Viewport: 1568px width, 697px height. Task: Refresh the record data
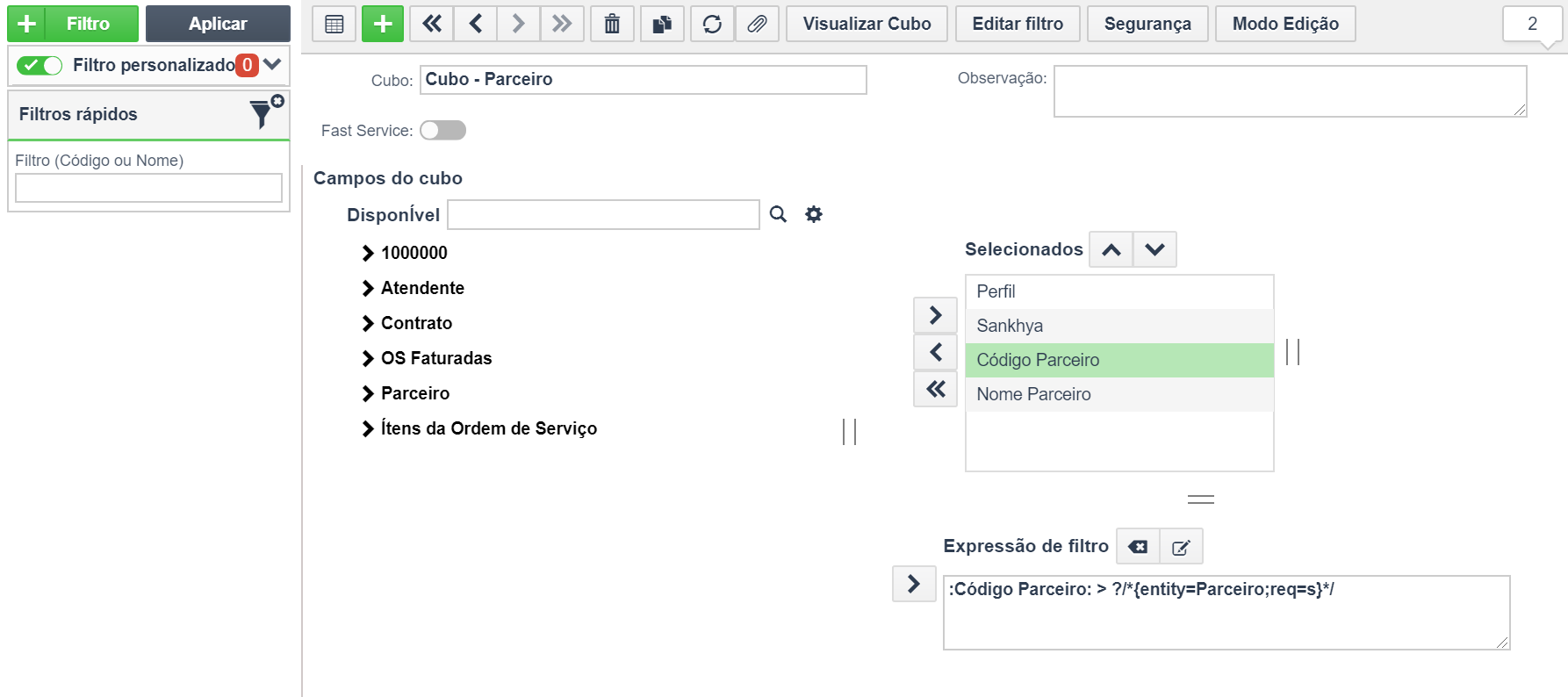[x=712, y=24]
